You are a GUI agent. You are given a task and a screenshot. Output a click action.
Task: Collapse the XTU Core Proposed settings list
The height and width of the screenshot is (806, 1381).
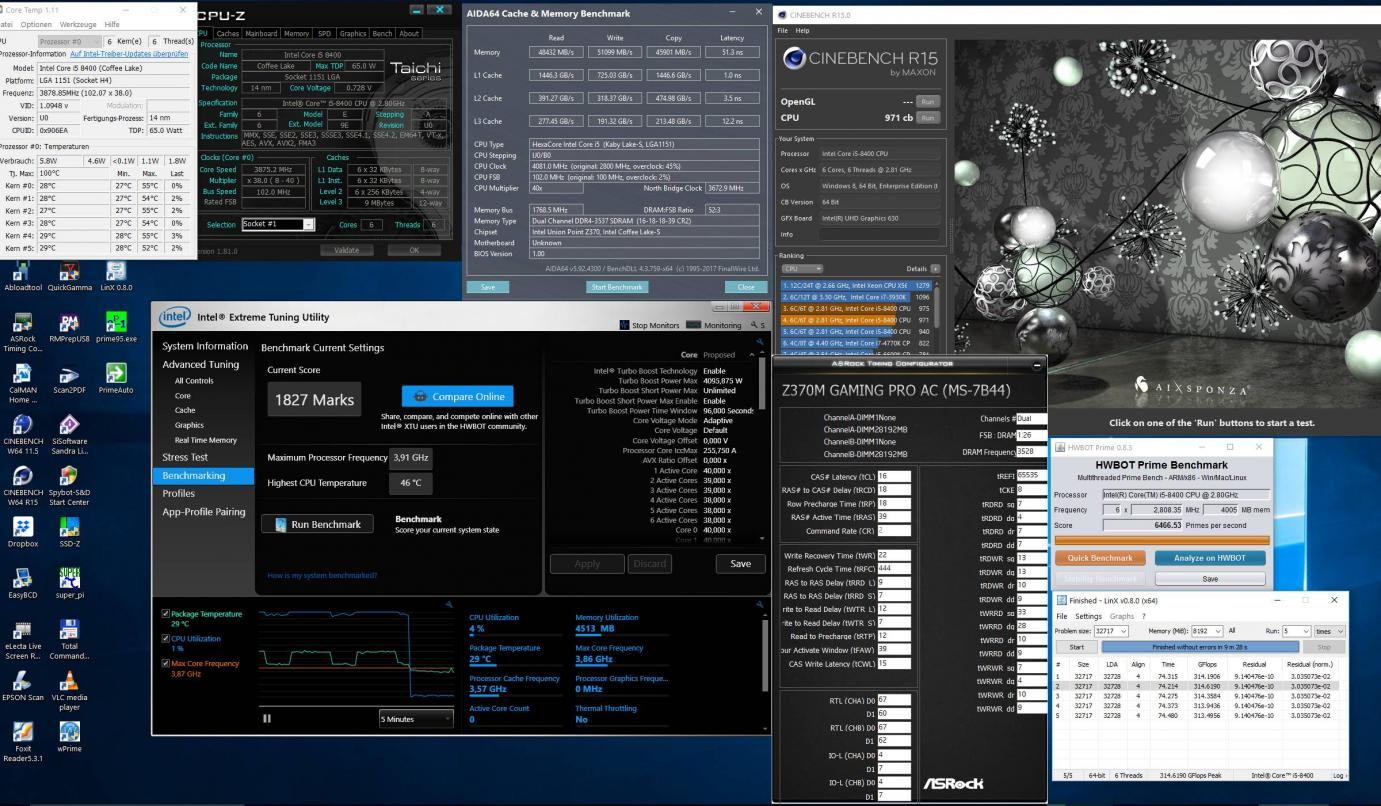pyautogui.click(x=752, y=354)
